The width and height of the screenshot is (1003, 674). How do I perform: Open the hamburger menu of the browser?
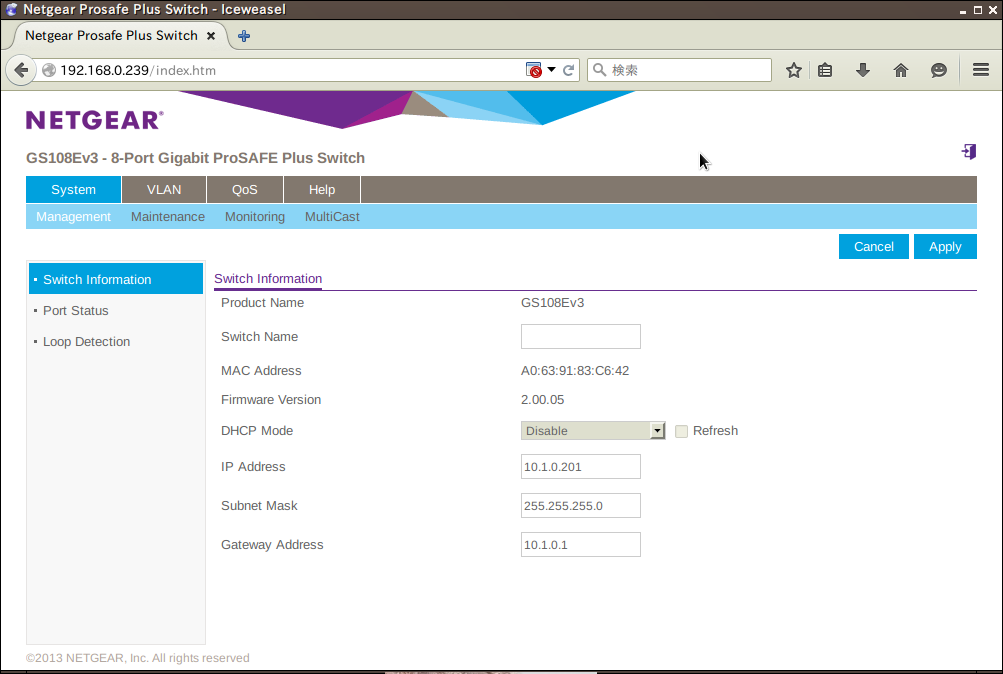tap(981, 70)
